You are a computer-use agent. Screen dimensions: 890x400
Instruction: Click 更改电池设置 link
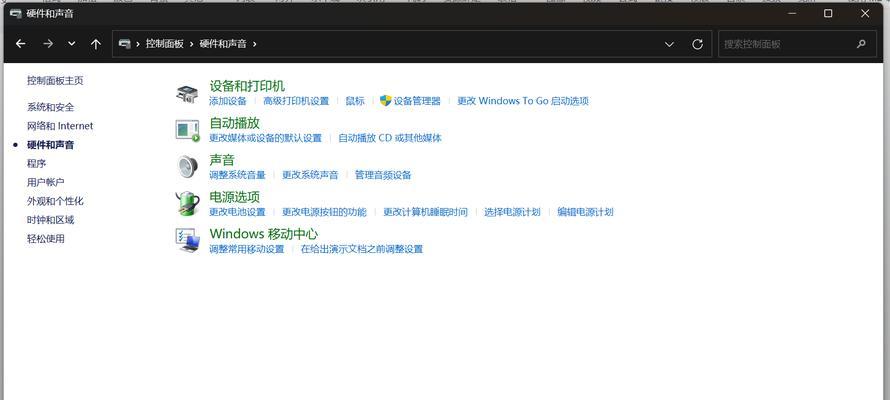pos(237,212)
